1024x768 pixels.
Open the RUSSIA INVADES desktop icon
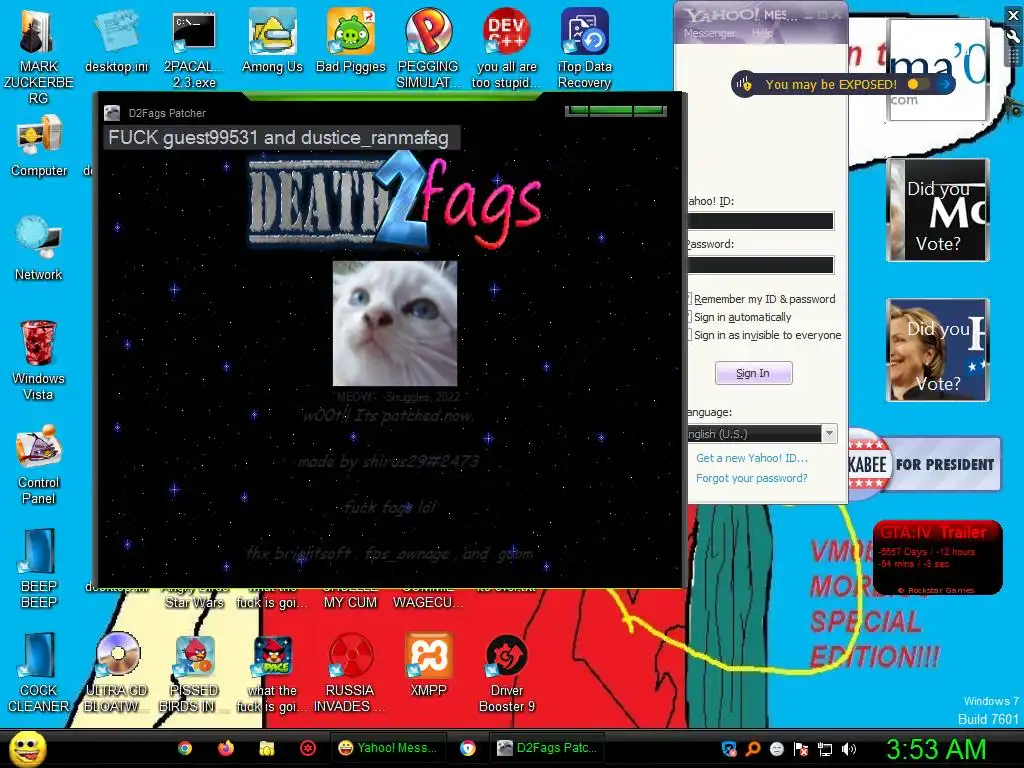click(350, 673)
